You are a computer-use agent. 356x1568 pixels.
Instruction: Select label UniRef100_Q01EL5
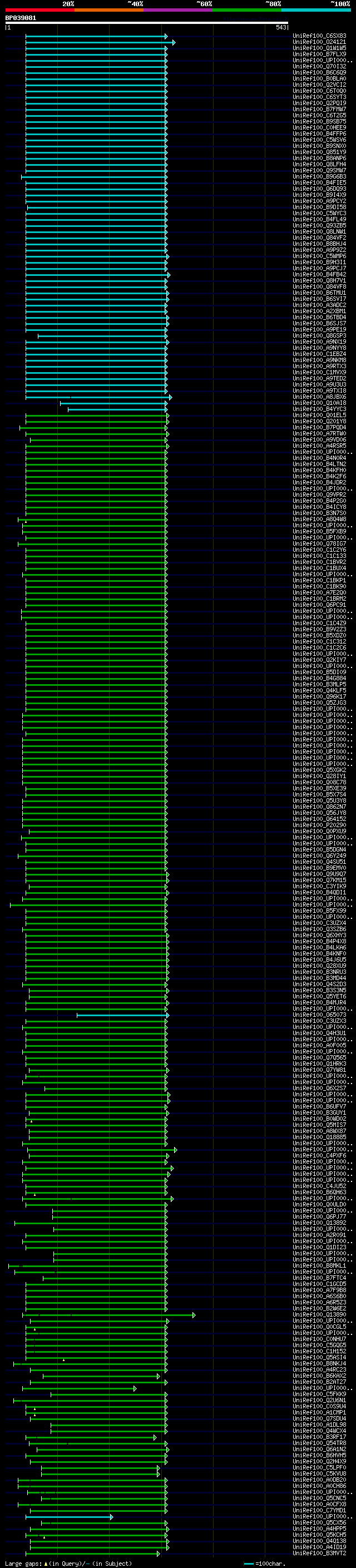pos(319,415)
